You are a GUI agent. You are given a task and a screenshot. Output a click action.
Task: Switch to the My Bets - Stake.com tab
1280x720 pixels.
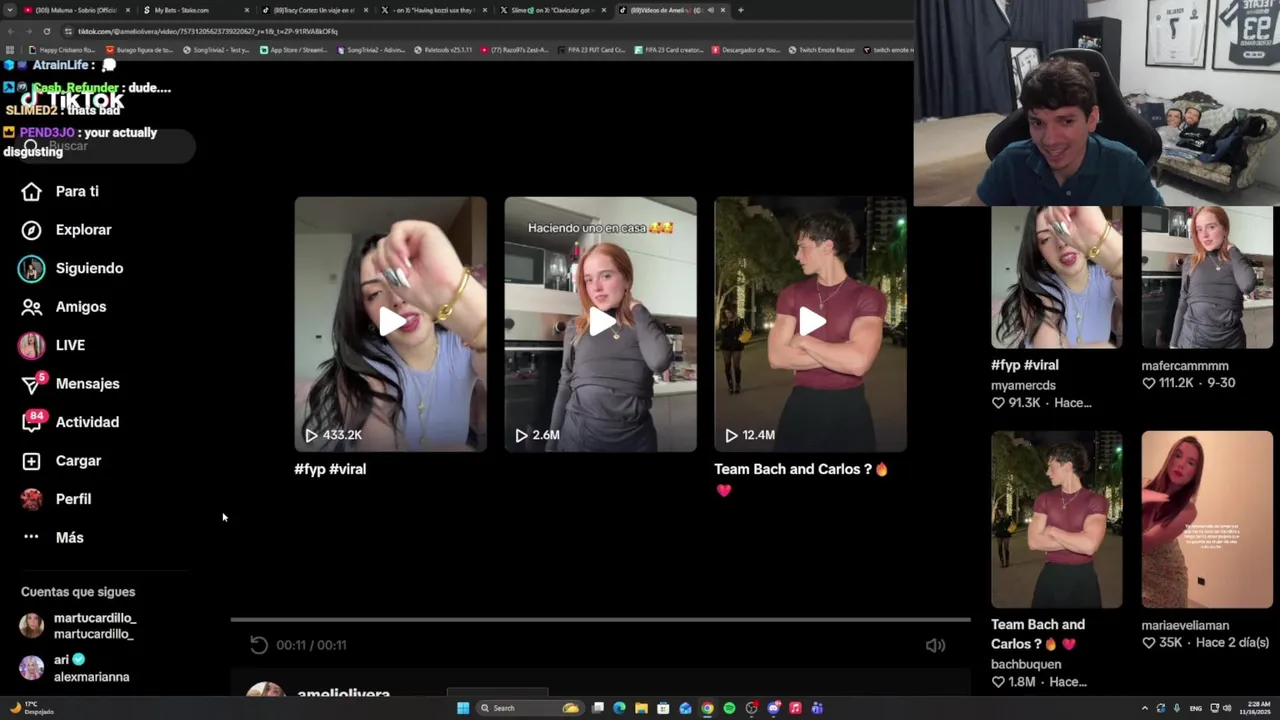(x=195, y=10)
